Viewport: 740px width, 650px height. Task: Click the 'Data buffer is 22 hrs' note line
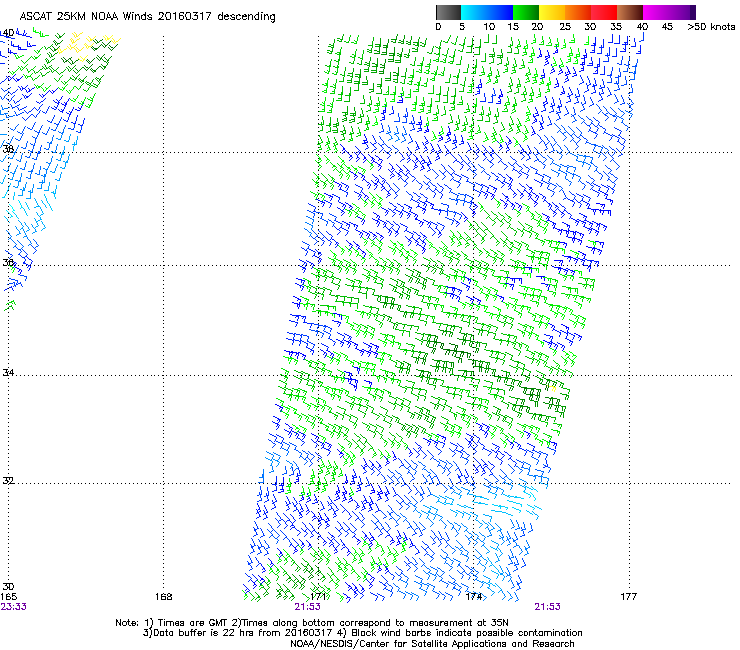coord(362,633)
